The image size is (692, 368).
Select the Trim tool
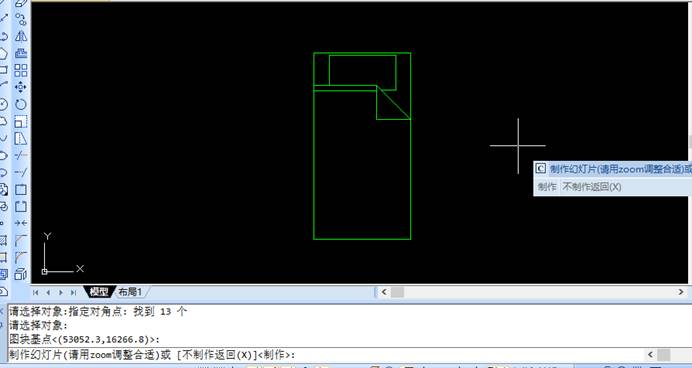point(21,155)
